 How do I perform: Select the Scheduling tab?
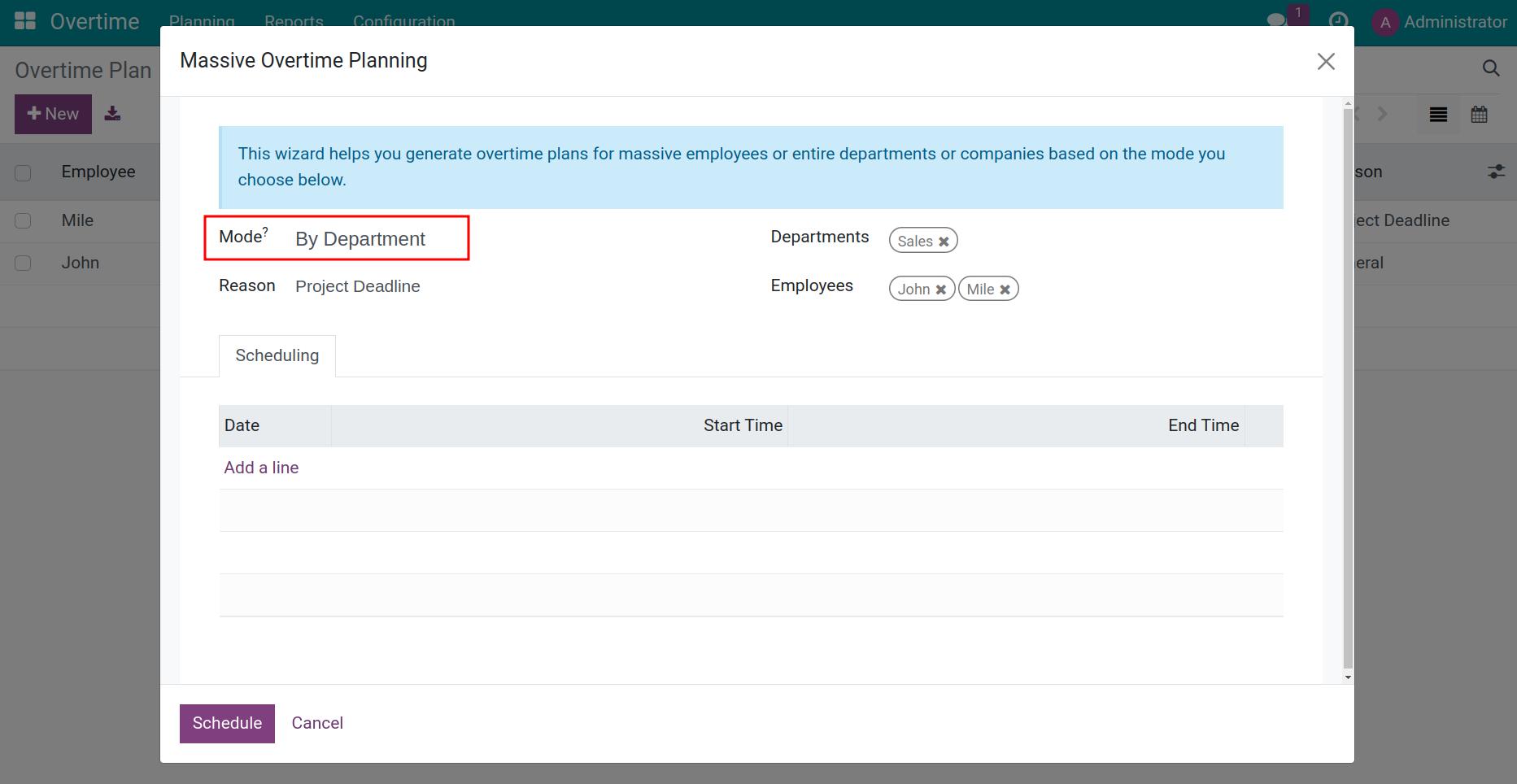point(277,356)
